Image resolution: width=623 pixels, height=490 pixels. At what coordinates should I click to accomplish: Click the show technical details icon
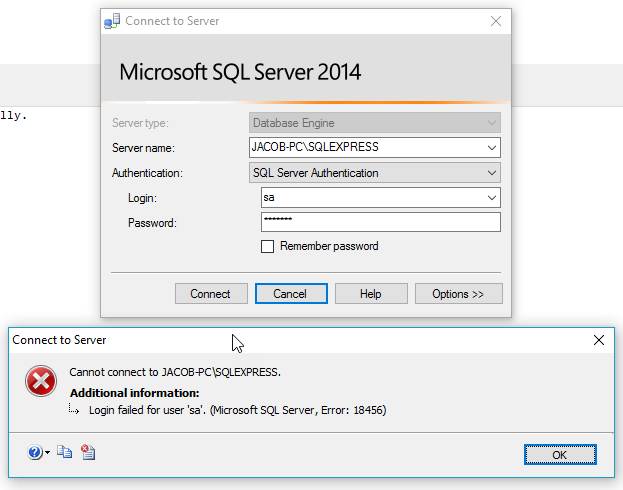click(88, 453)
